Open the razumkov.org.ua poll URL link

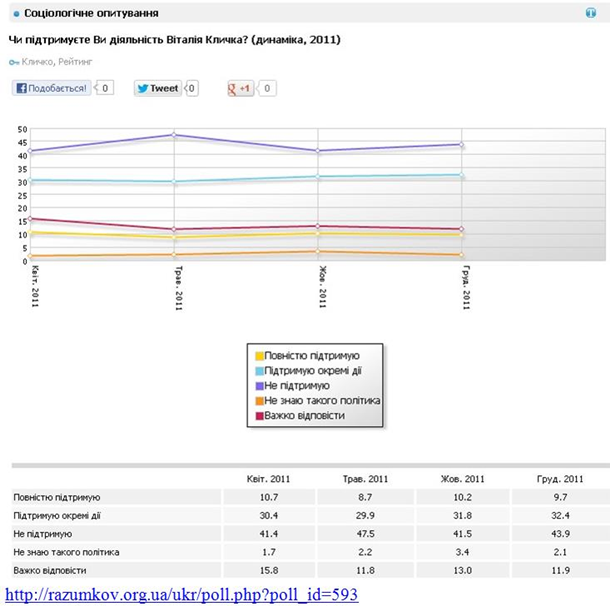point(182,595)
